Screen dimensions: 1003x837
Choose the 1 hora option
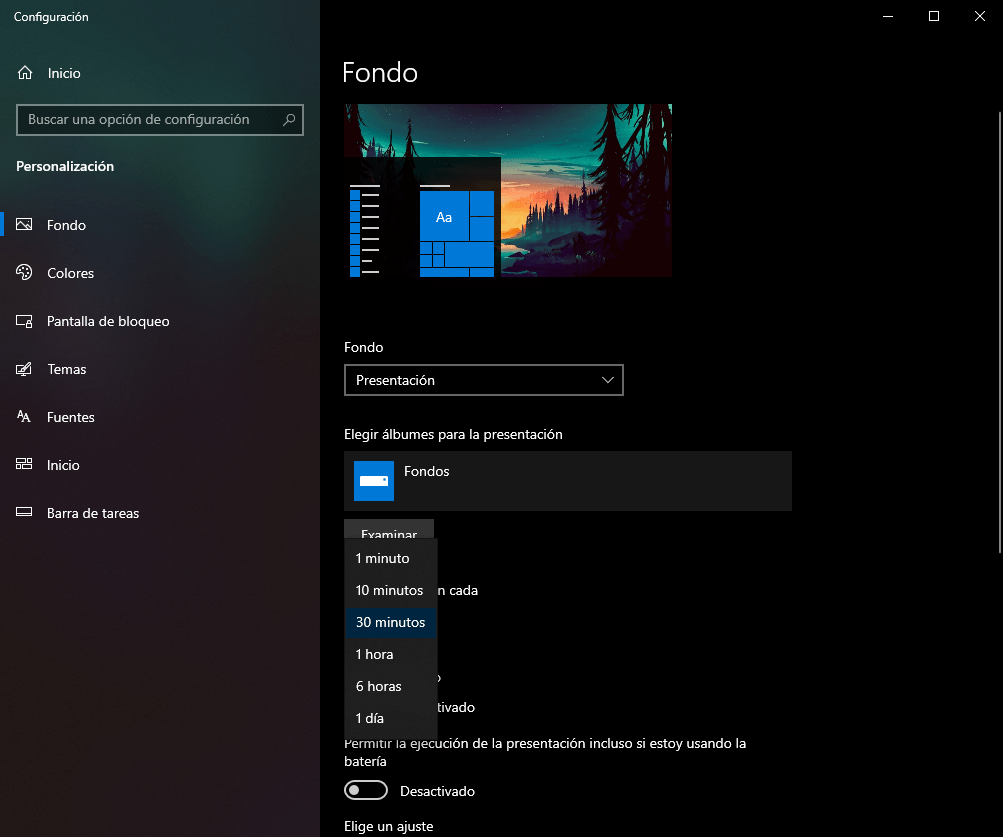pos(374,654)
